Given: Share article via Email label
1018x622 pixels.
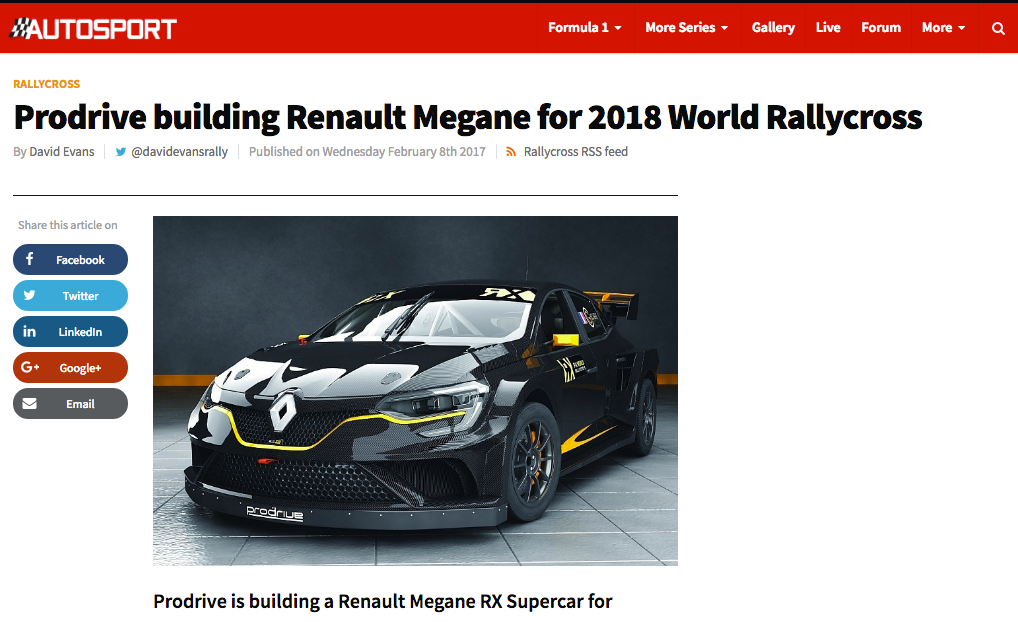Looking at the screenshot, I should 80,404.
